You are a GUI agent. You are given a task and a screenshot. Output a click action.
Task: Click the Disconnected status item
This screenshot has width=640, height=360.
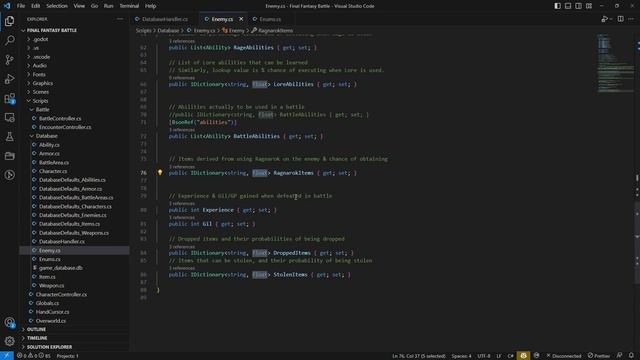click(x=564, y=356)
